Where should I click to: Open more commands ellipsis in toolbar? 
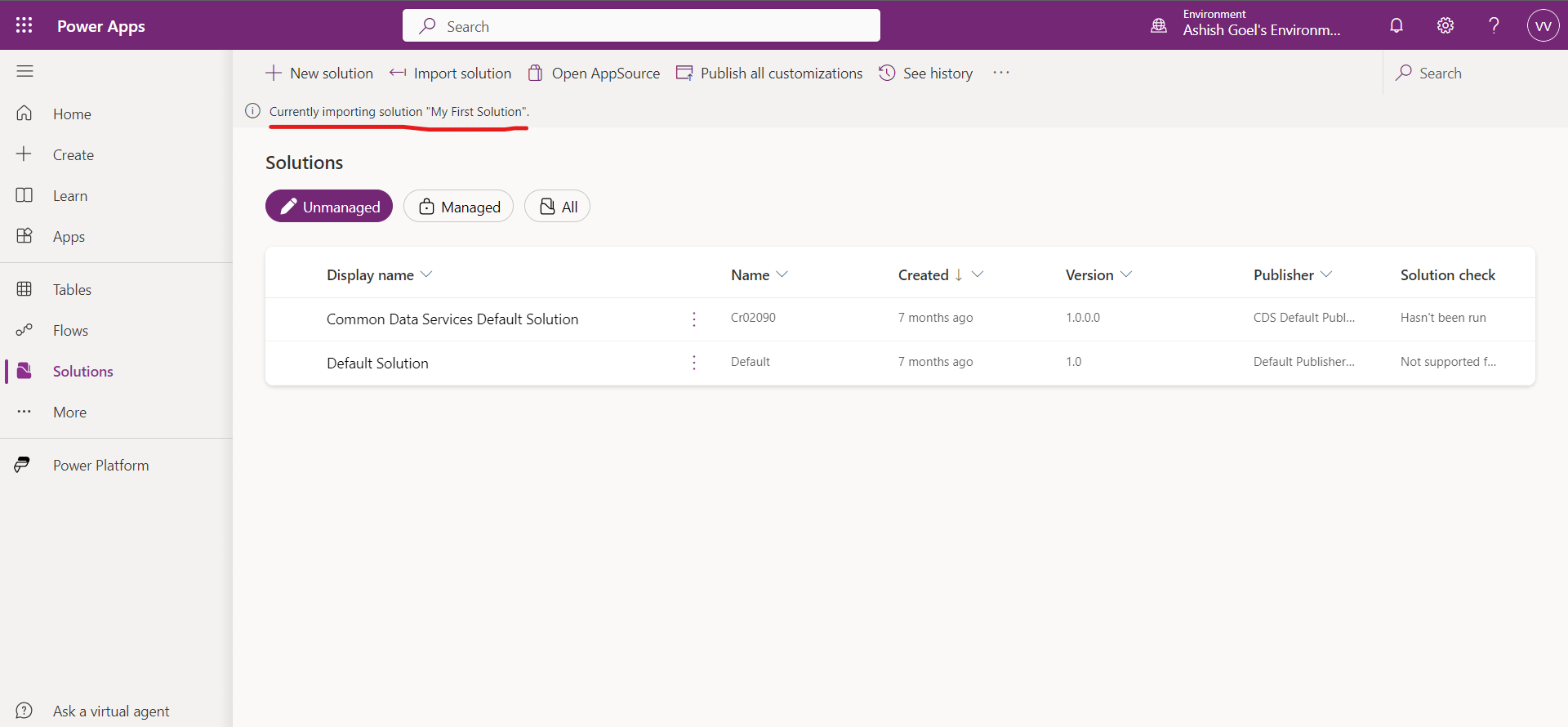point(1001,73)
